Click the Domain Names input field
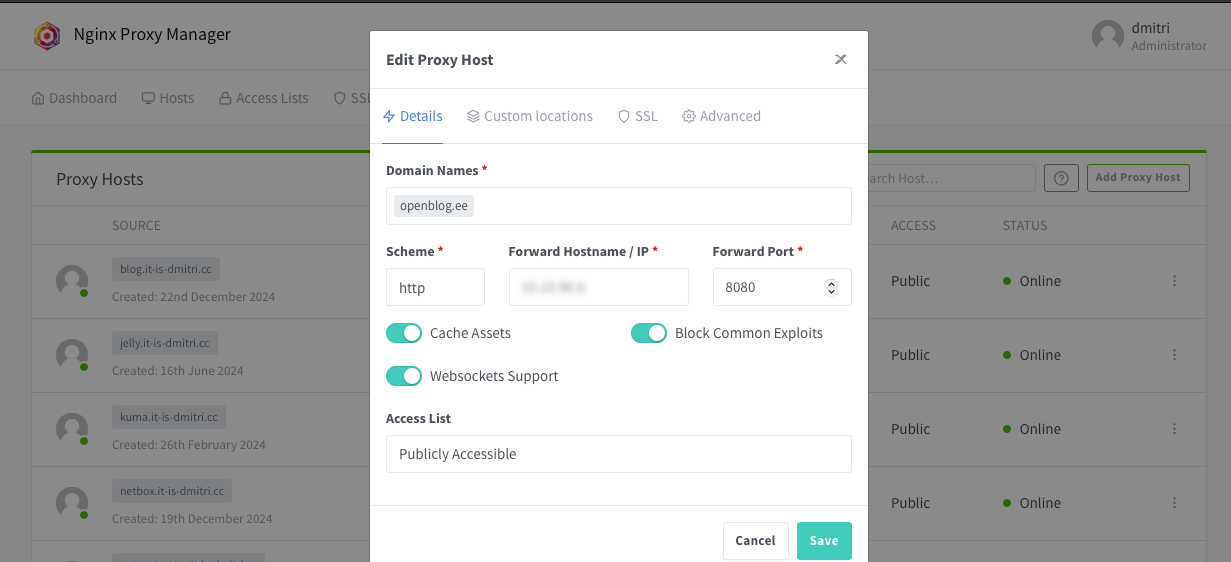 (x=660, y=206)
